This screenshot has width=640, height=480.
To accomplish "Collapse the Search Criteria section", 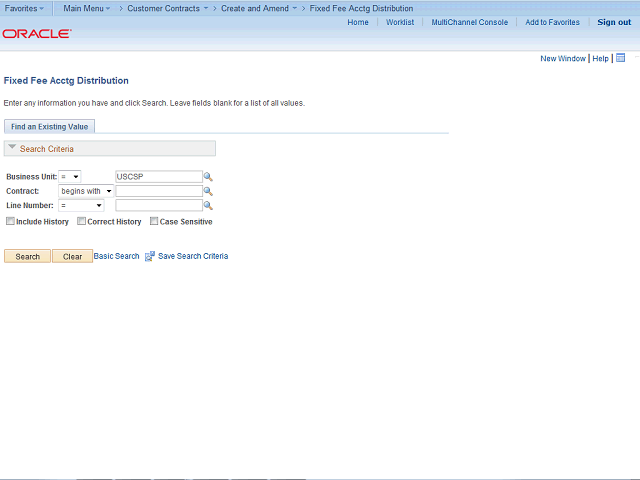I will pos(12,147).
